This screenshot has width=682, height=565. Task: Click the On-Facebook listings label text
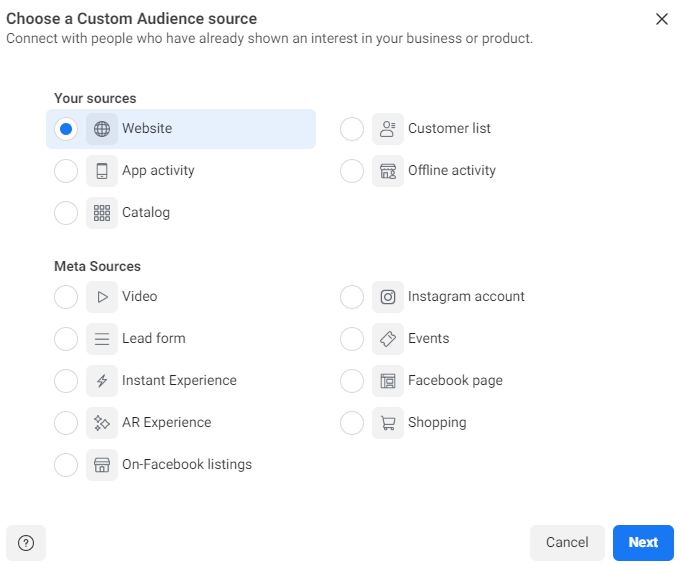click(187, 465)
